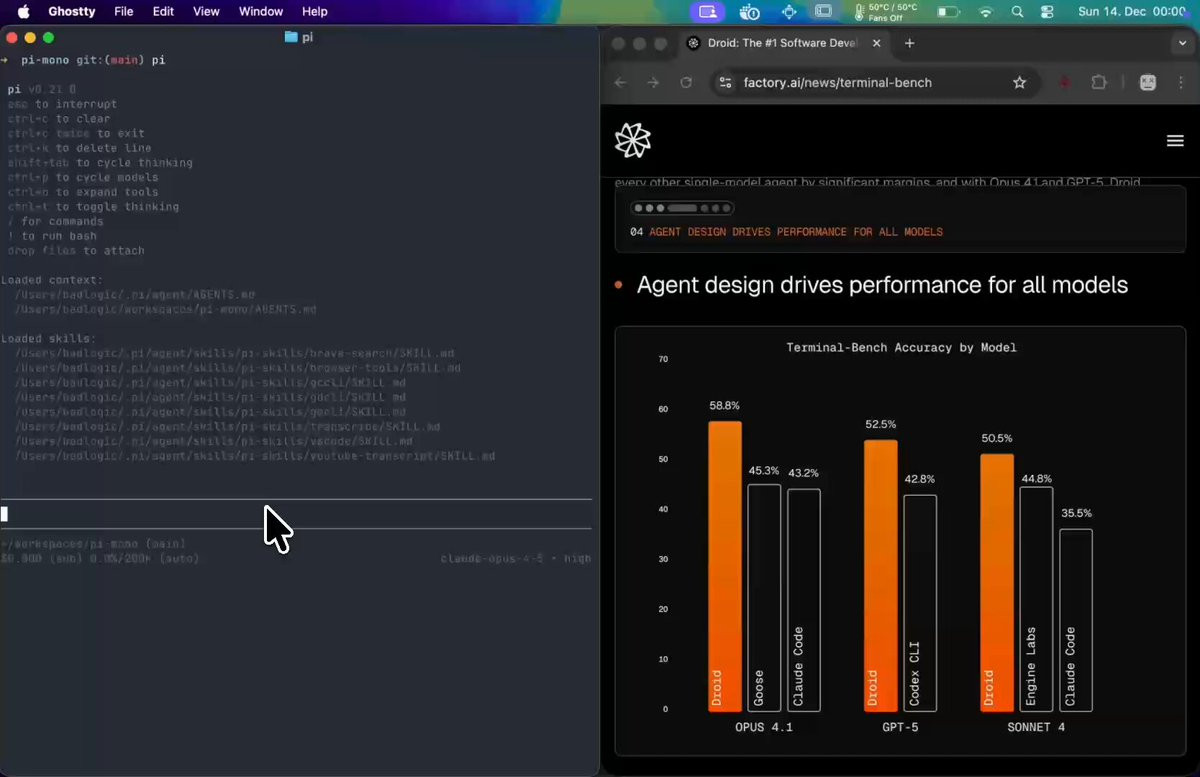Open the Window menu

point(261,12)
